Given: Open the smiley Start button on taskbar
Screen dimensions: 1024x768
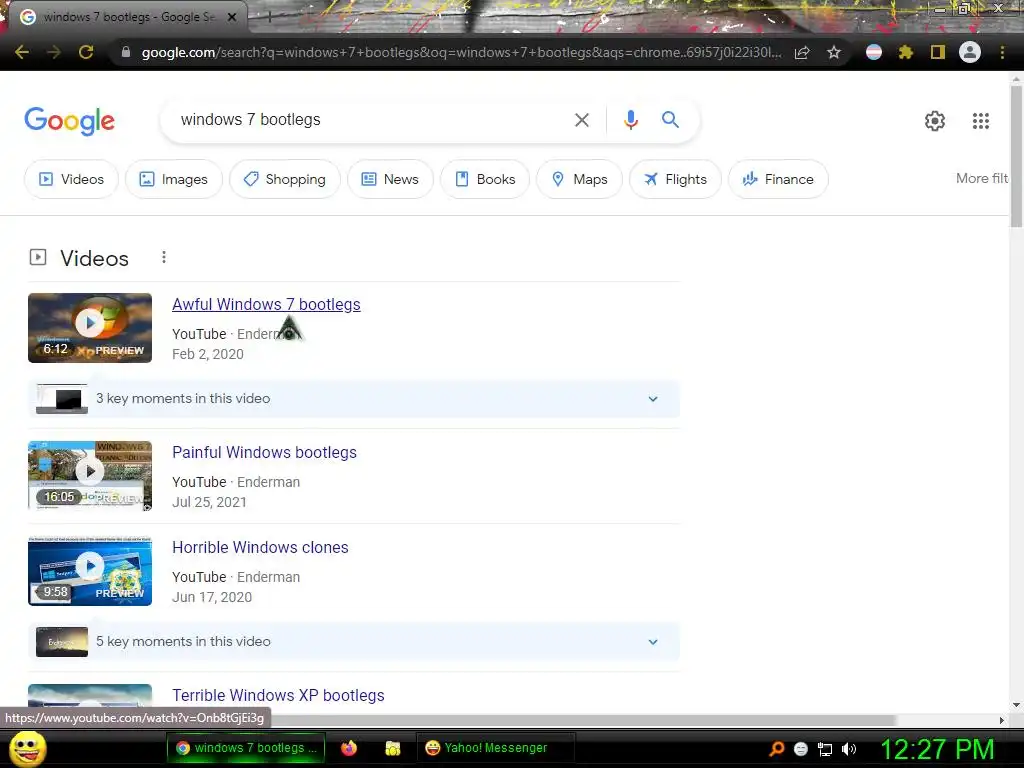Looking at the screenshot, I should coord(28,749).
